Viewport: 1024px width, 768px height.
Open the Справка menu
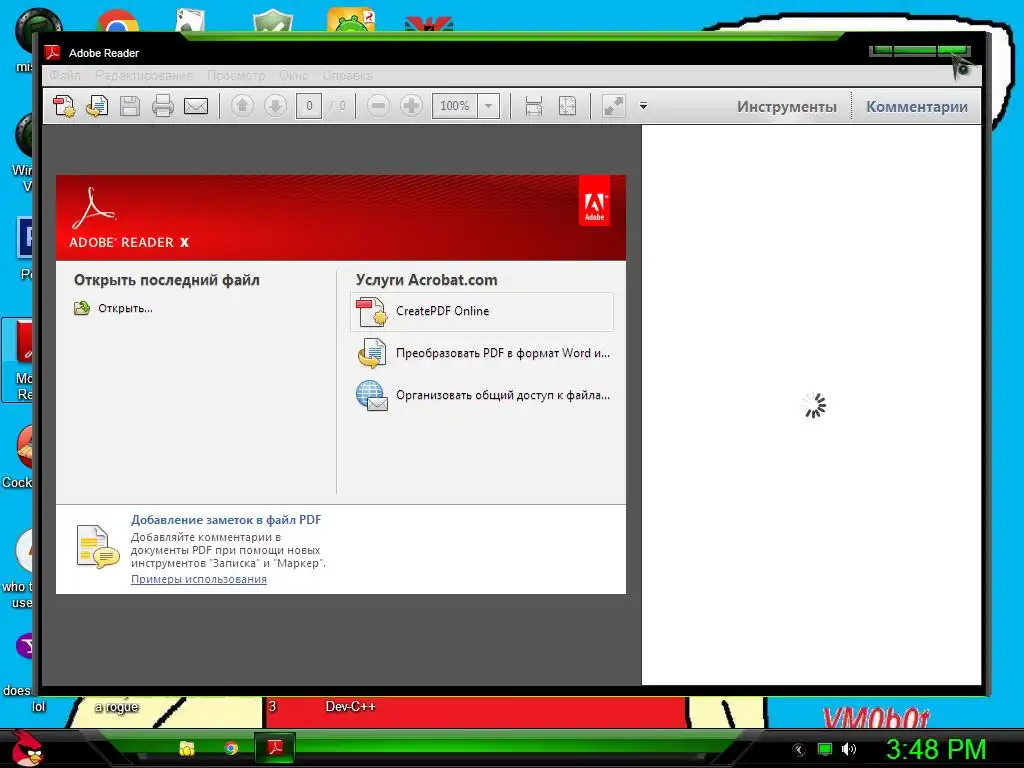[347, 76]
